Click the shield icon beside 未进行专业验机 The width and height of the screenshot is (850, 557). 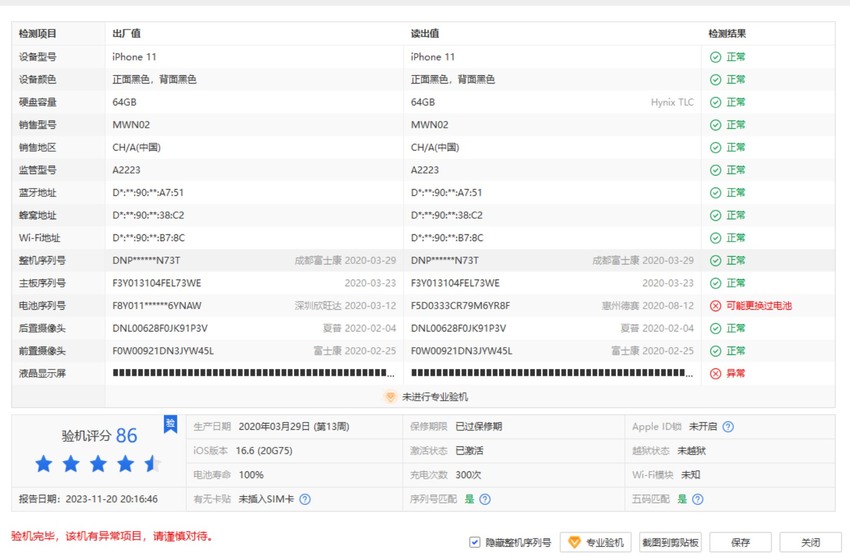390,397
